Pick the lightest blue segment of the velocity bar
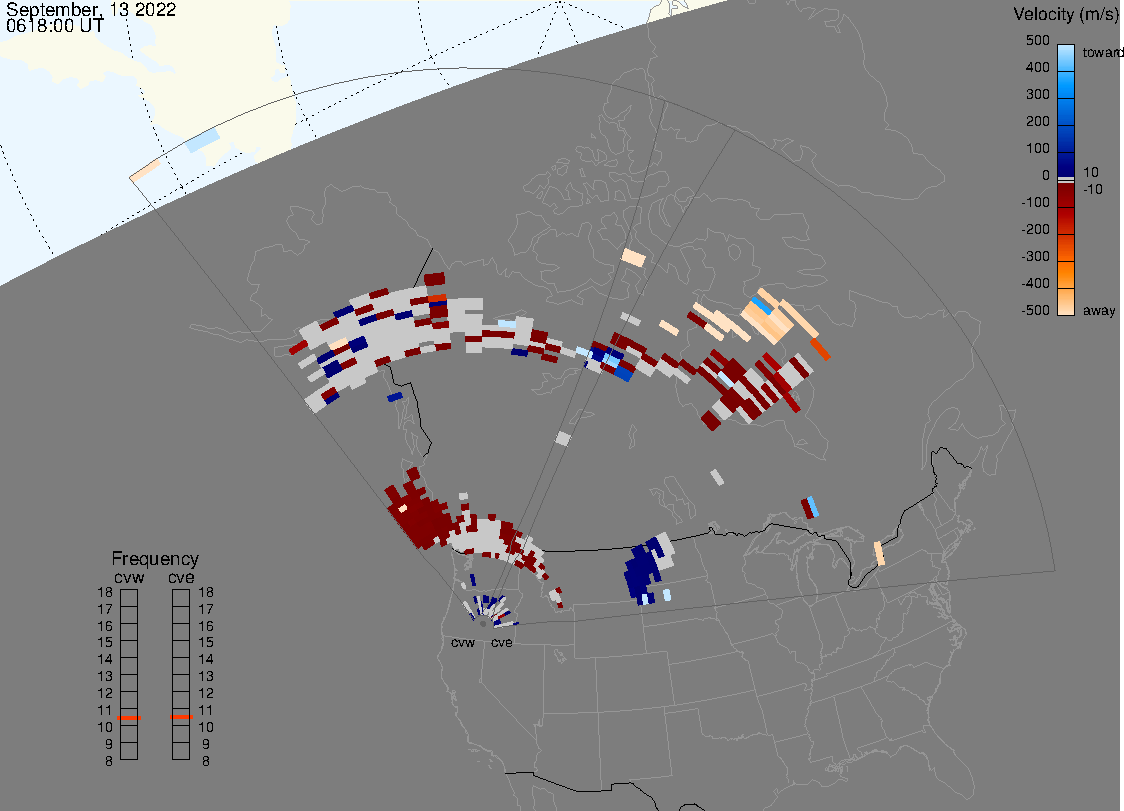Viewport: 1124px width, 811px height. click(1066, 58)
